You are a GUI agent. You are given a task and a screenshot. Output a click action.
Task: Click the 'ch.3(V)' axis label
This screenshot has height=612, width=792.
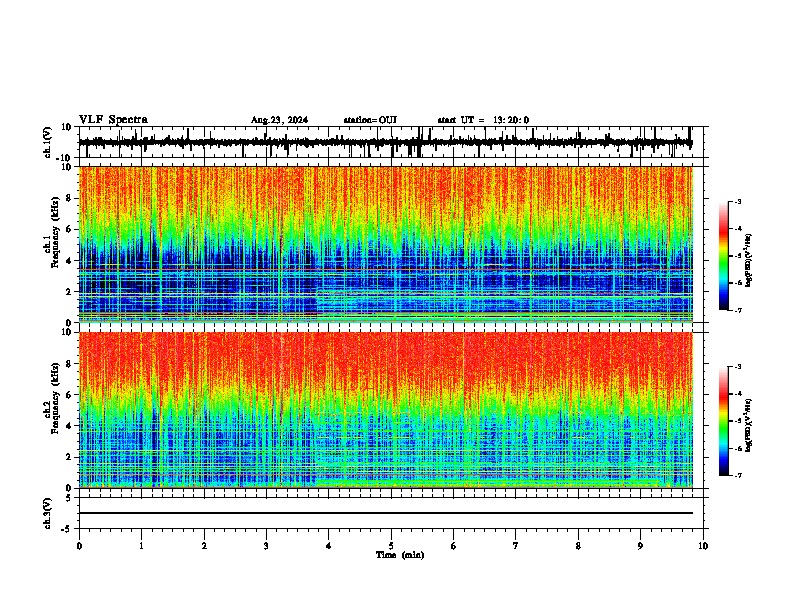click(48, 514)
